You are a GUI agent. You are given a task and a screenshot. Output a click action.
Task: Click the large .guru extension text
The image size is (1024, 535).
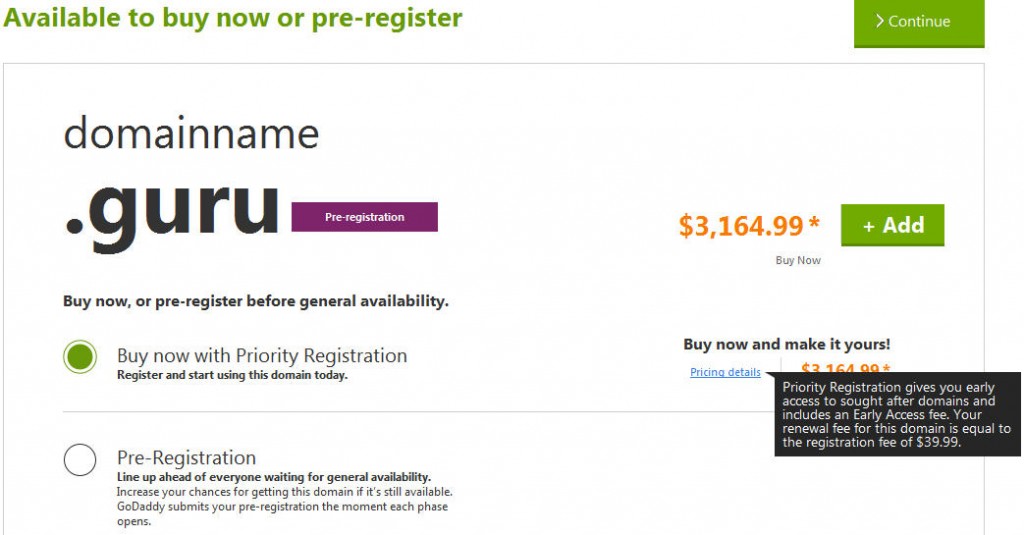[172, 209]
